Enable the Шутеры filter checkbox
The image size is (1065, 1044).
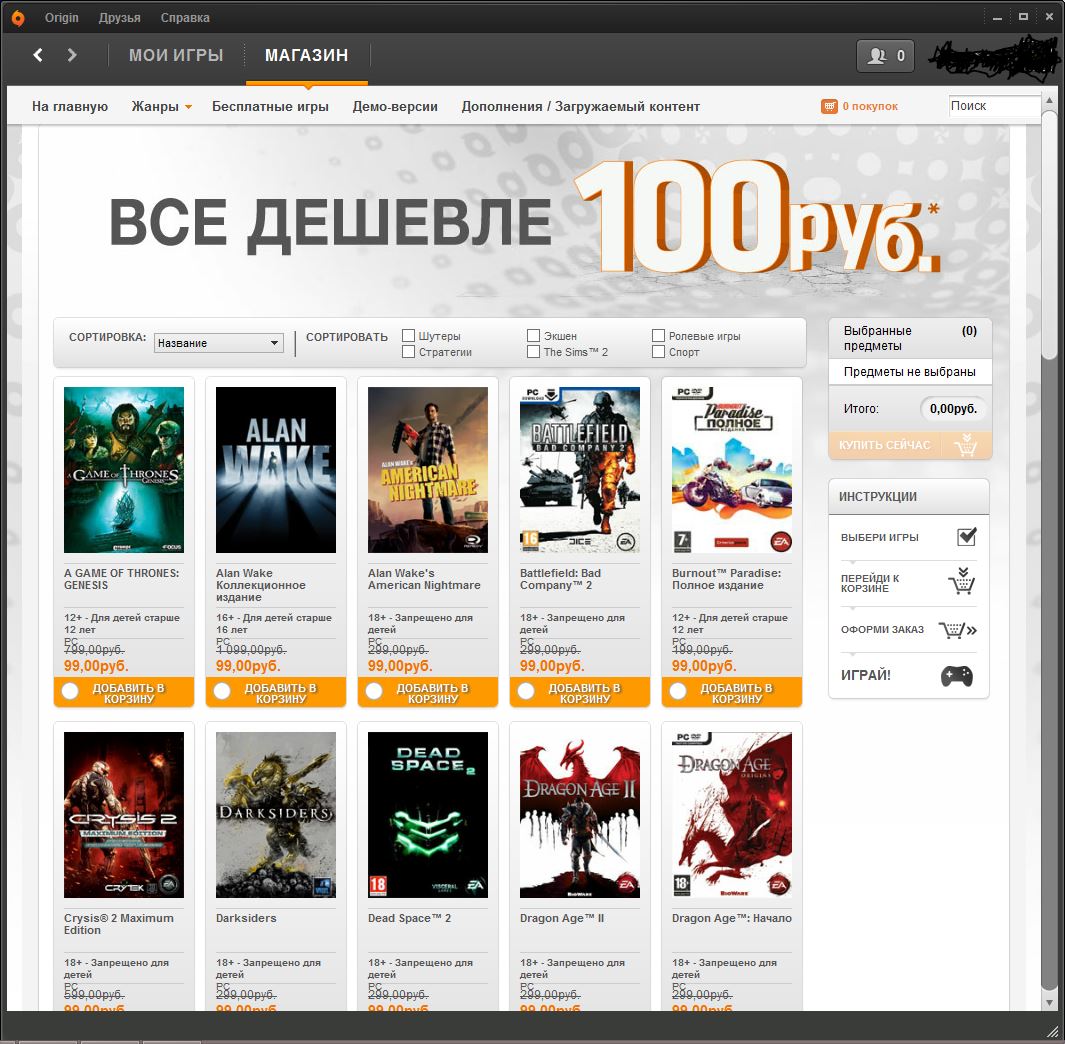tap(408, 336)
